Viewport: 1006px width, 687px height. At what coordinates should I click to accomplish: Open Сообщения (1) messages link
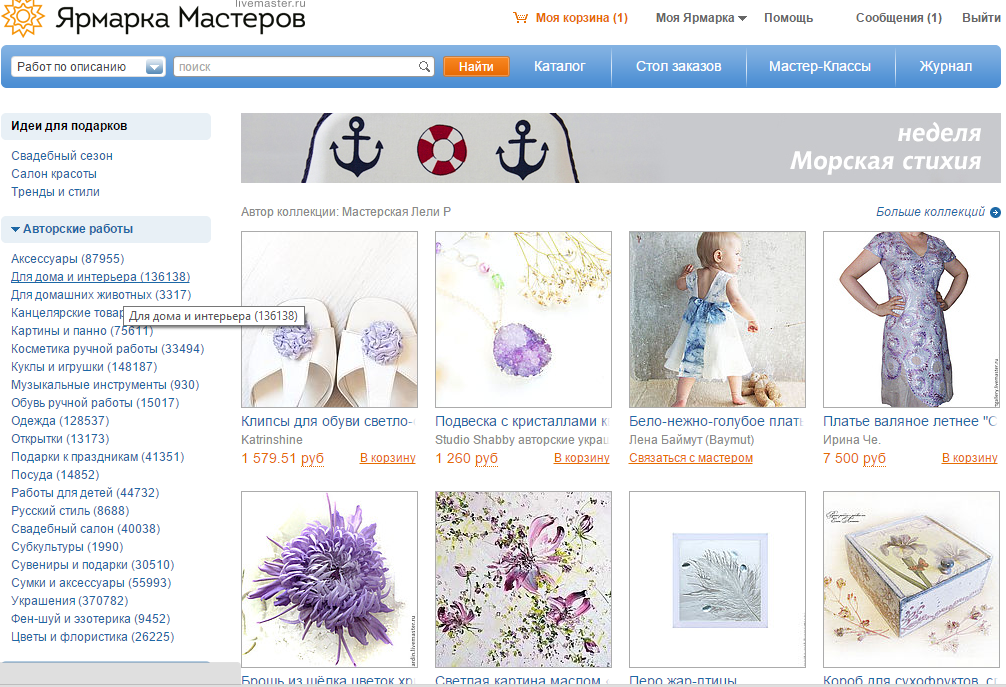coord(898,18)
